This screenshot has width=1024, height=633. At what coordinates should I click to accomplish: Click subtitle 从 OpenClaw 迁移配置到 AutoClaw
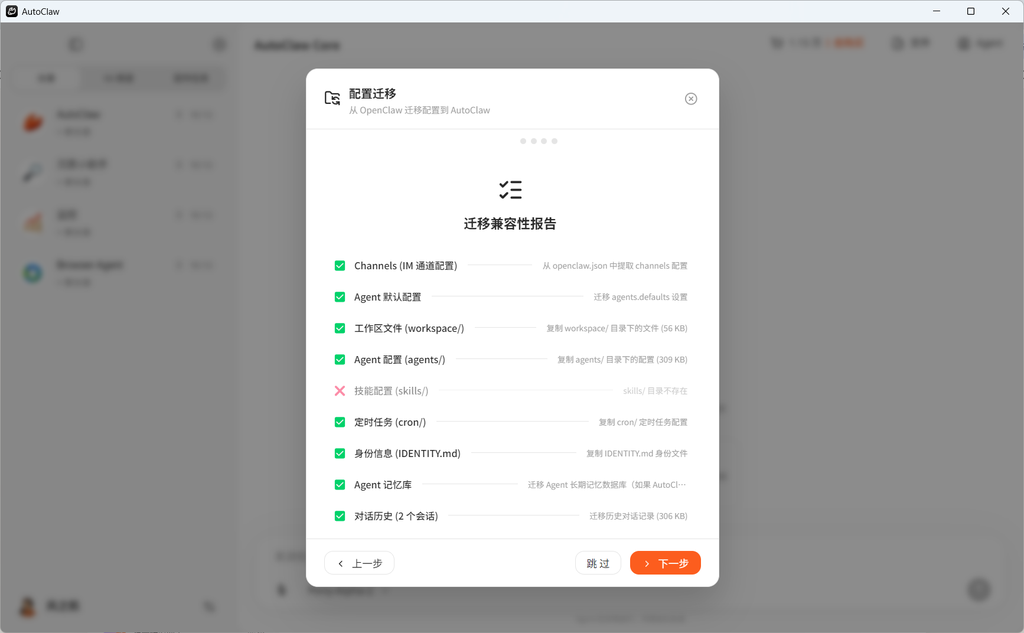point(419,110)
